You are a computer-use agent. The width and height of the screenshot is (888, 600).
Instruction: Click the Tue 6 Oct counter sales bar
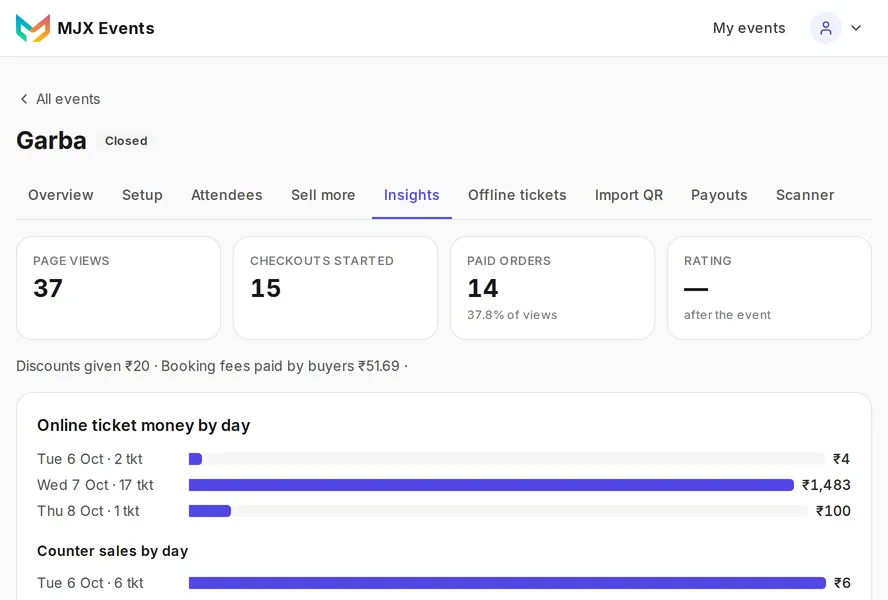coord(507,583)
